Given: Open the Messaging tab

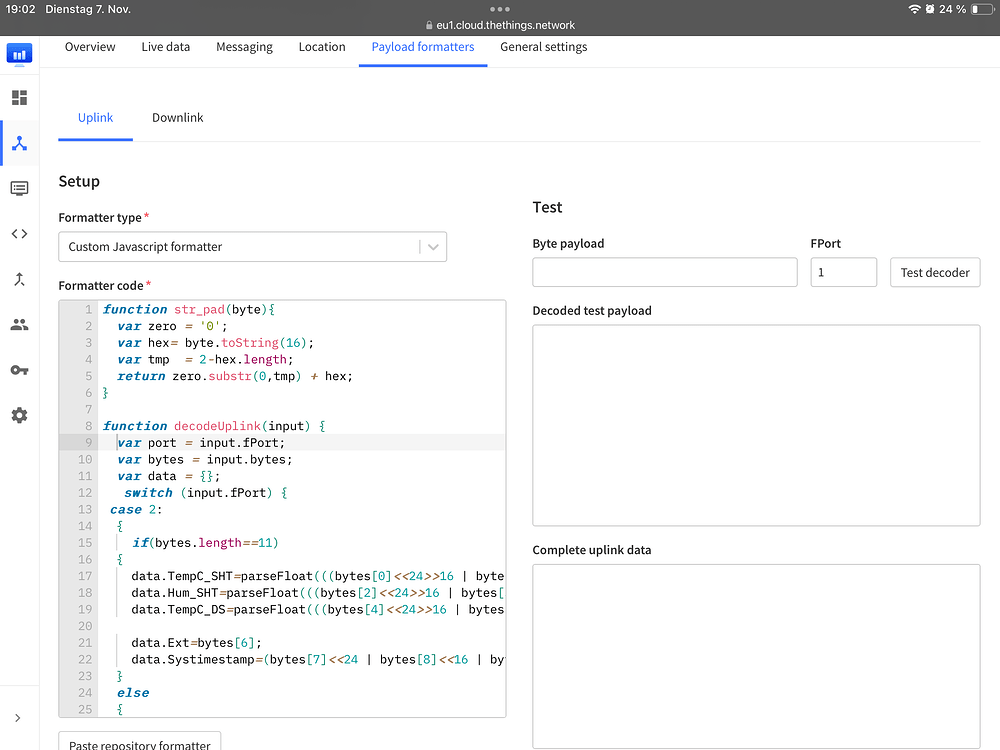Looking at the screenshot, I should point(244,47).
